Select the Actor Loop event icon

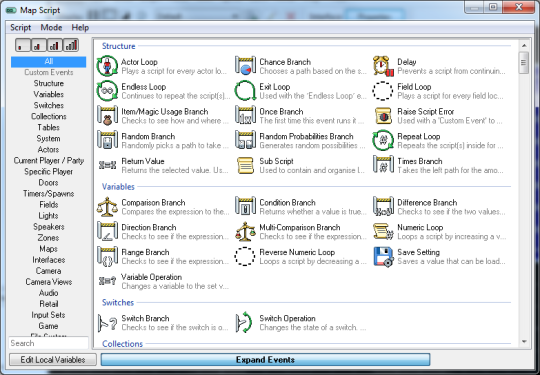(x=107, y=66)
